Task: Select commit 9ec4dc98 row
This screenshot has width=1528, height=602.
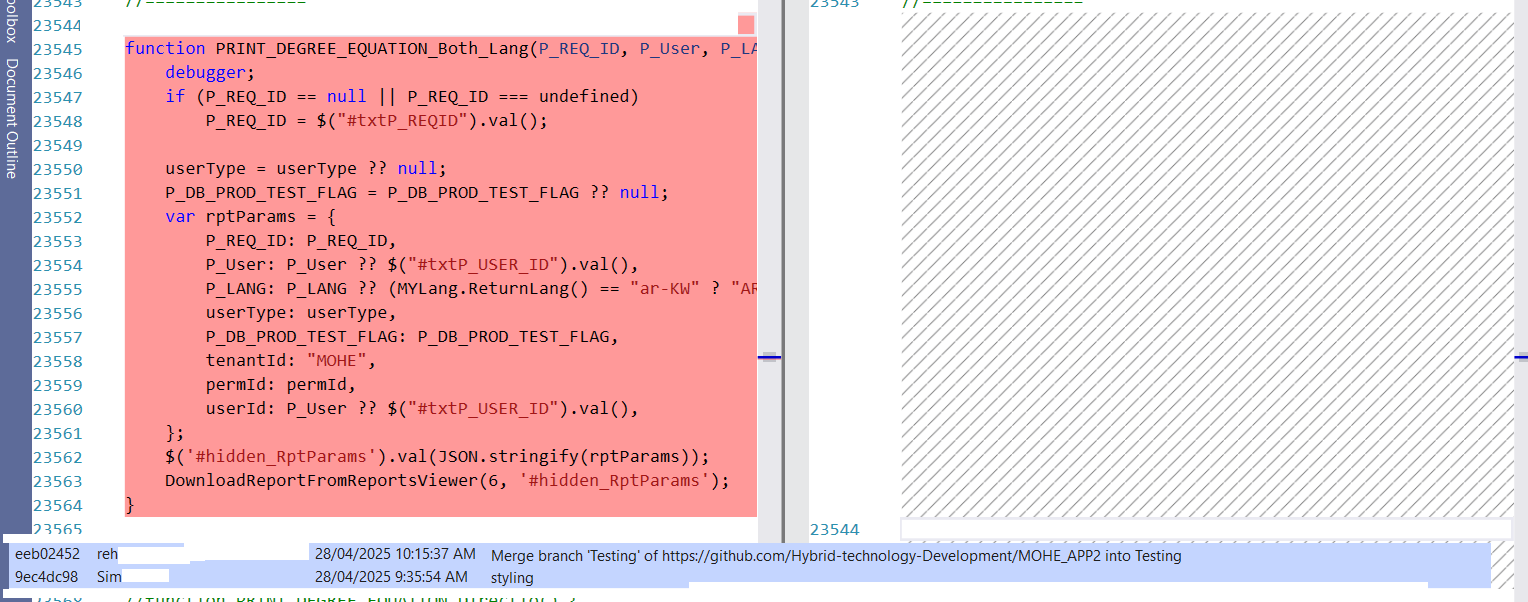Action: [x=750, y=577]
